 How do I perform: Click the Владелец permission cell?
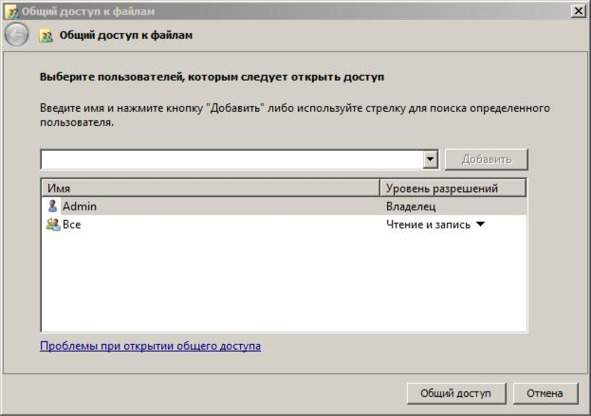[x=411, y=206]
